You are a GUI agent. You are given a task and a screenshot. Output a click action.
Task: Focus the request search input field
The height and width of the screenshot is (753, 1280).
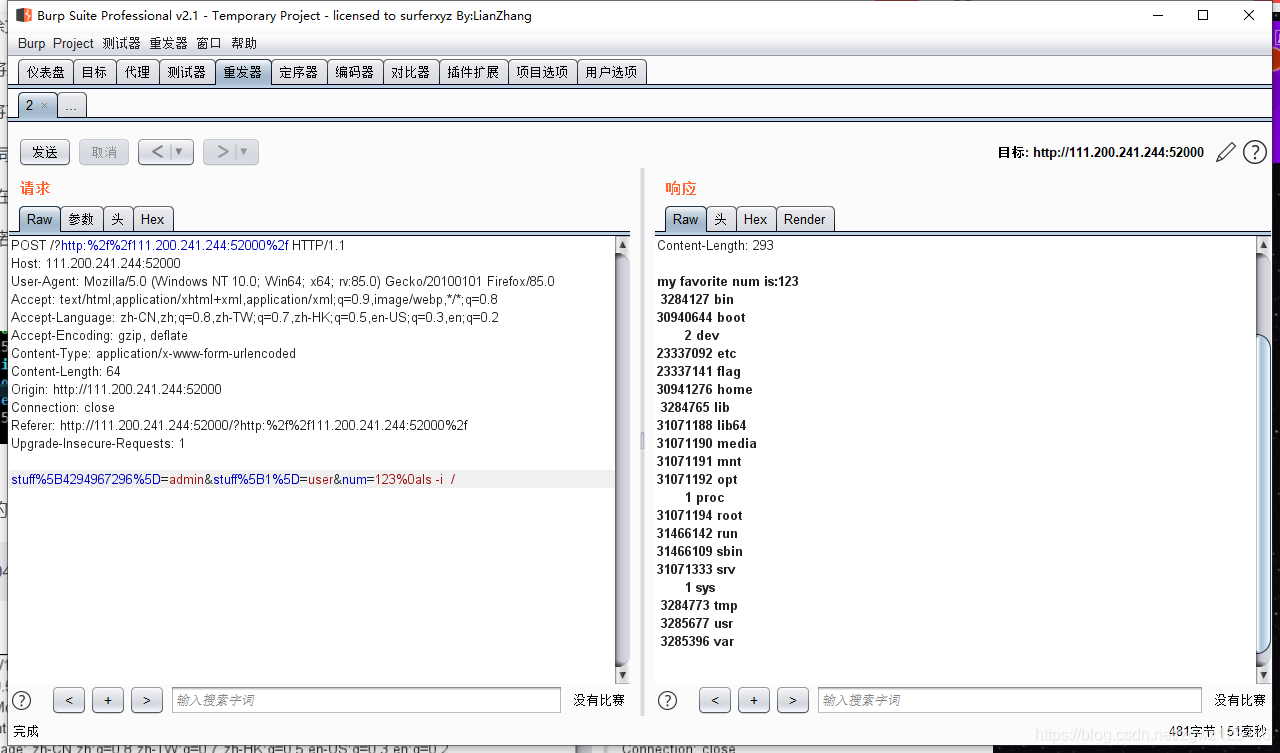(366, 700)
